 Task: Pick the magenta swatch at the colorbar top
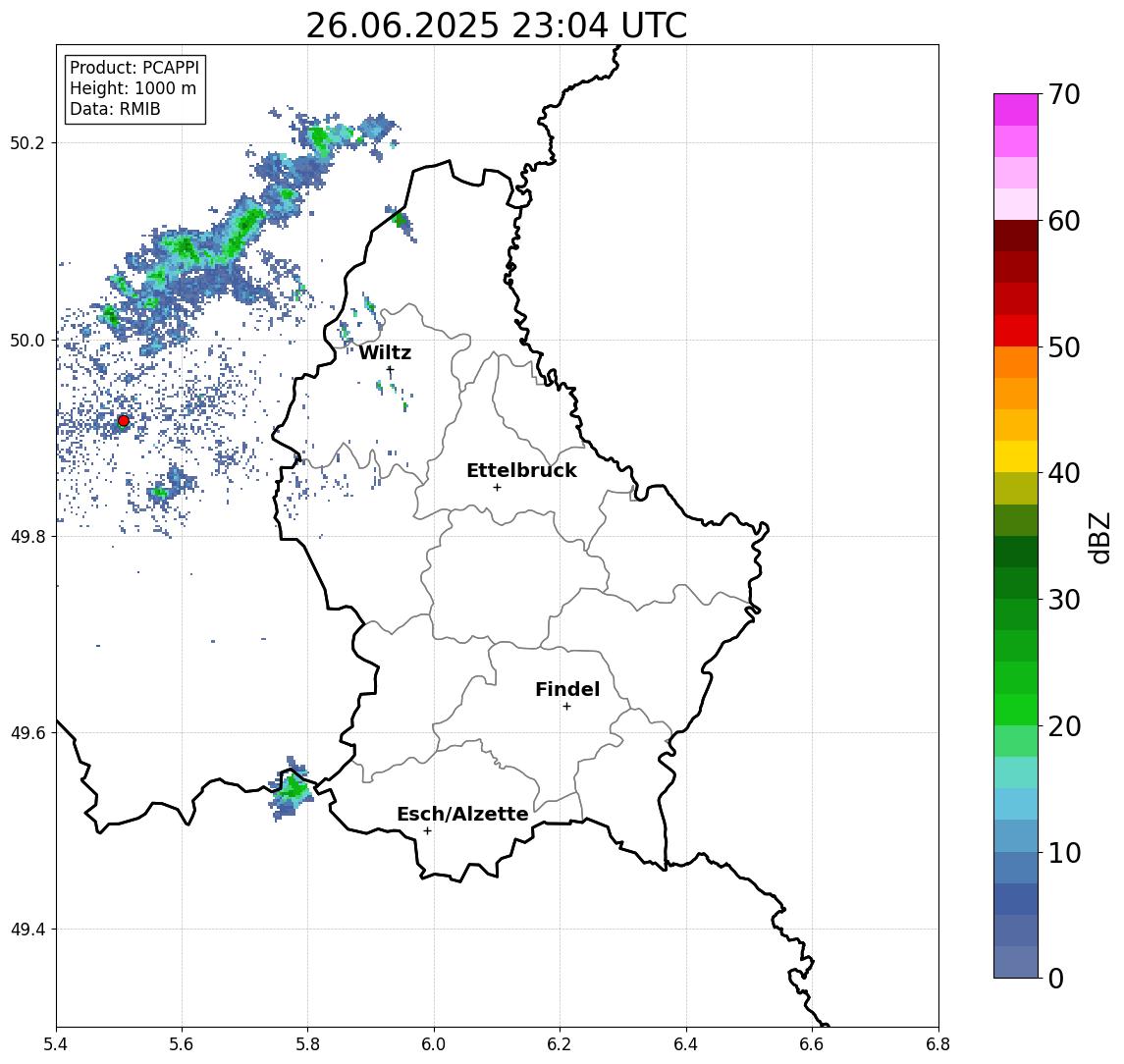click(x=1016, y=110)
